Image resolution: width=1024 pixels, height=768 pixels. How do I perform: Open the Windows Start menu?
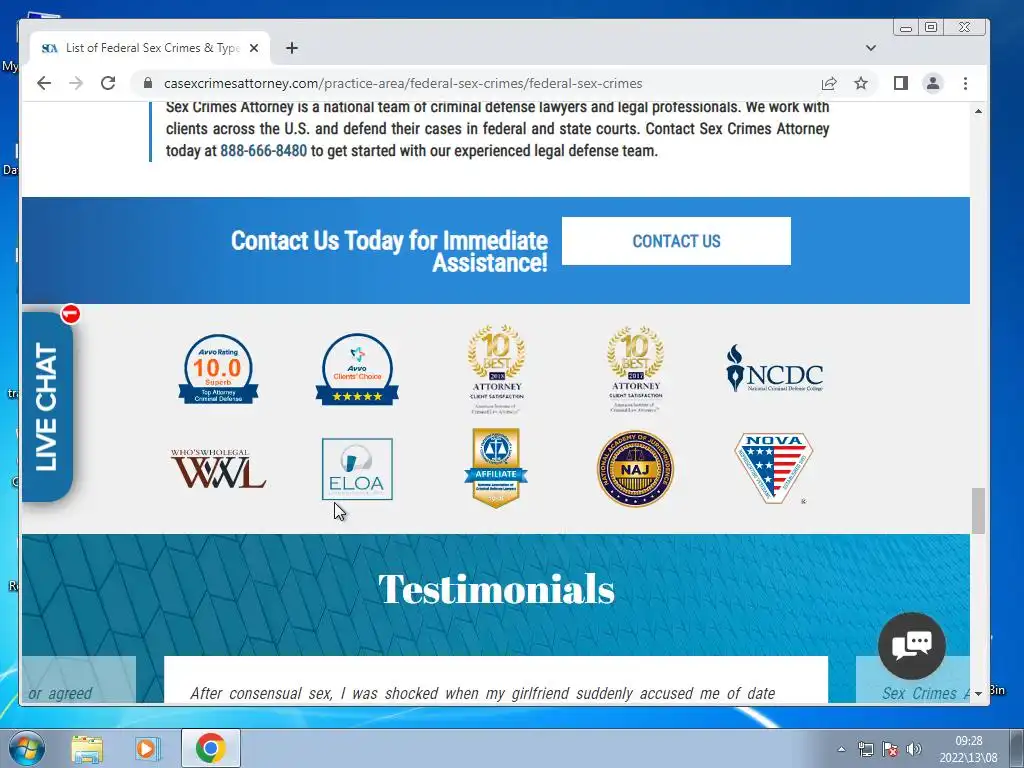[x=27, y=748]
